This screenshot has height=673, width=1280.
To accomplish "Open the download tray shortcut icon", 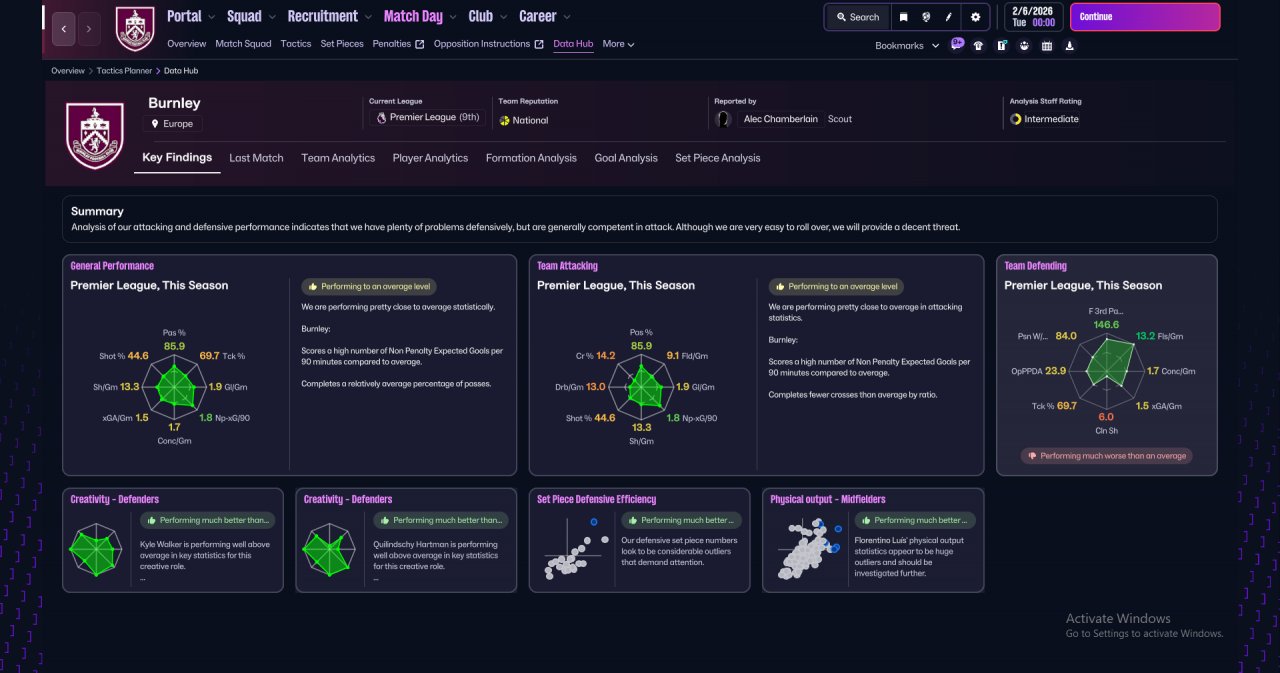I will point(1070,45).
